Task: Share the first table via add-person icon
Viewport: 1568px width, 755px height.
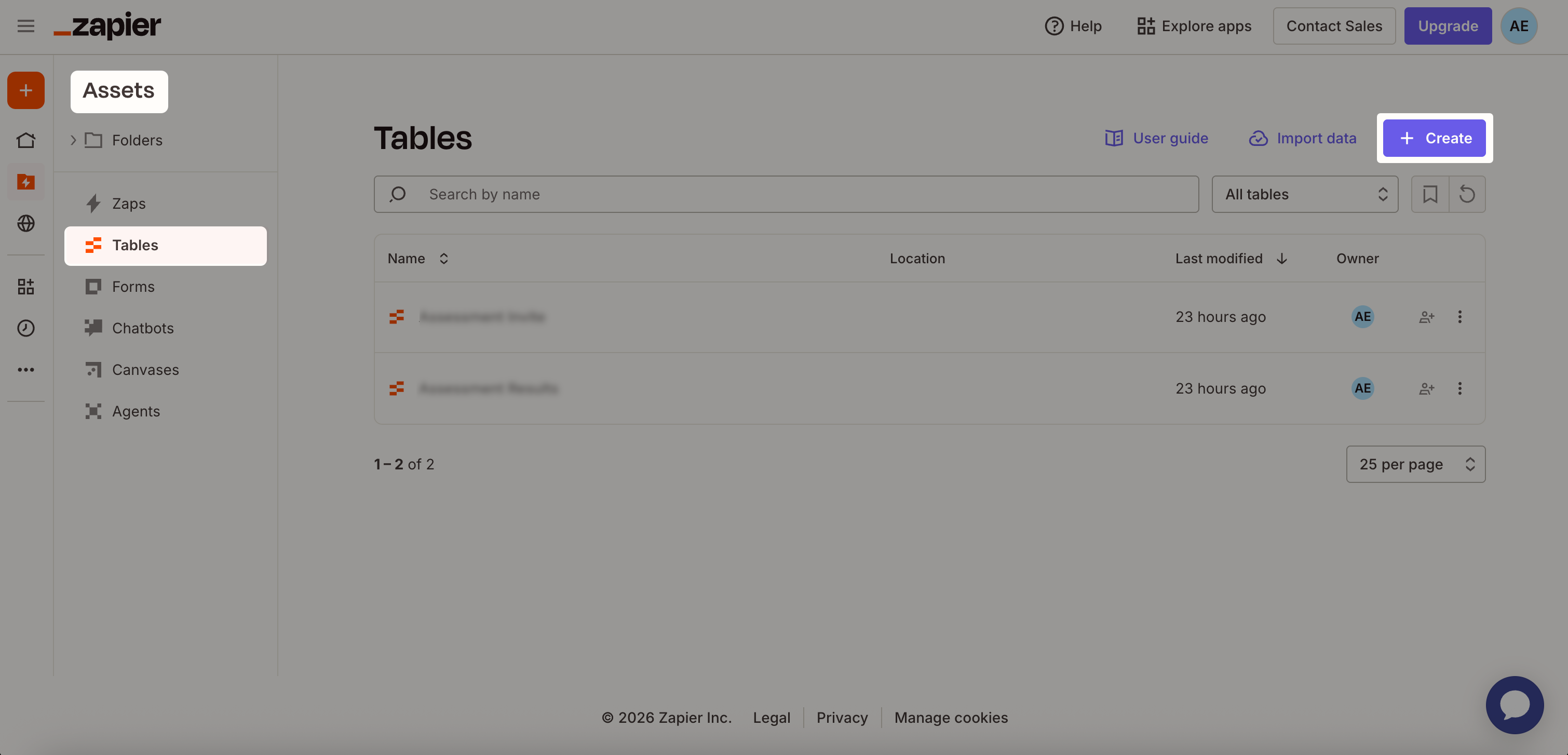Action: coord(1426,317)
